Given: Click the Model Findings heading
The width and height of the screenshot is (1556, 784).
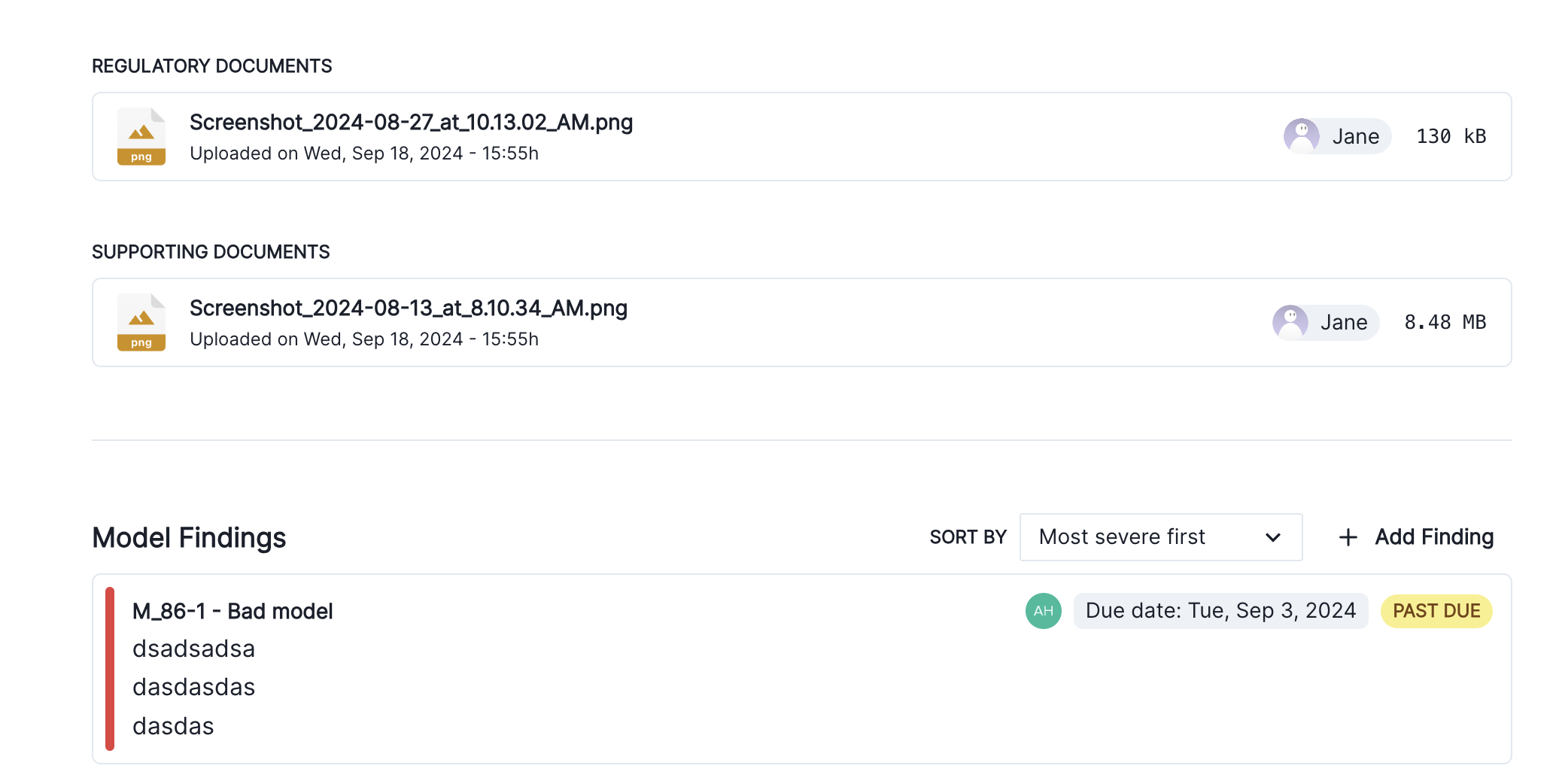Looking at the screenshot, I should pos(188,537).
